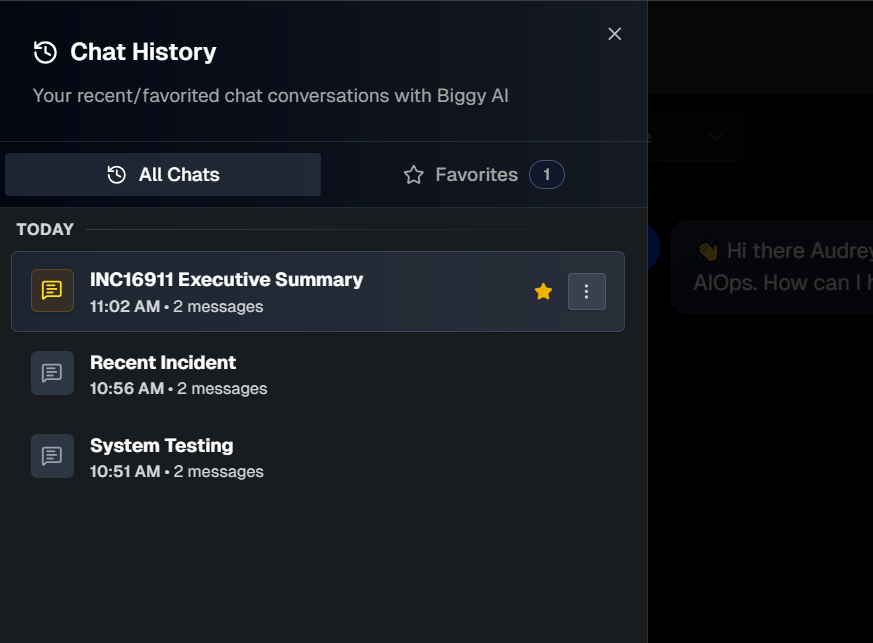The image size is (873, 643).
Task: Switch to the All Chats tab
Action: [163, 175]
